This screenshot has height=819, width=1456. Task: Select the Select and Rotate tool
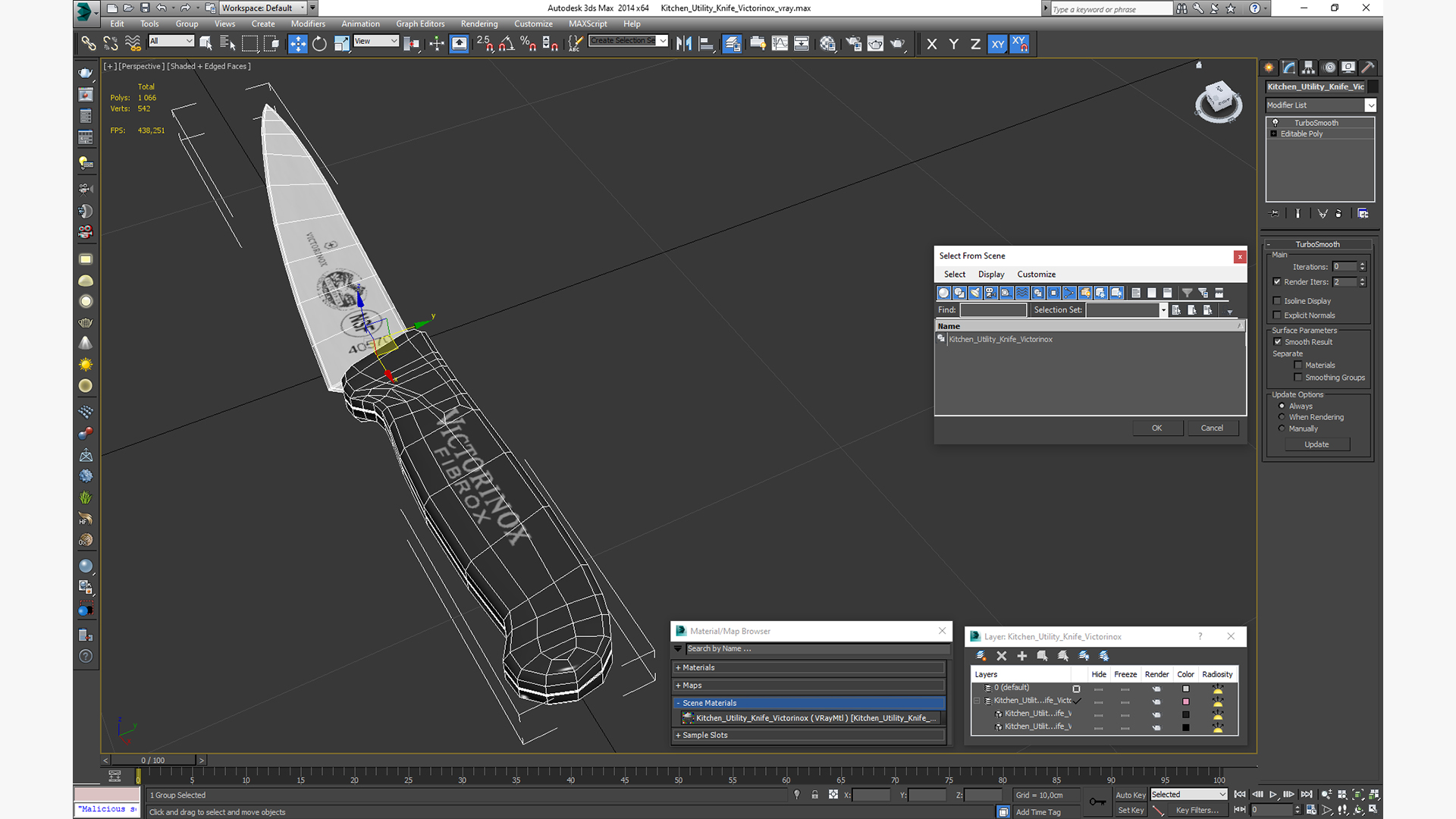[x=319, y=44]
